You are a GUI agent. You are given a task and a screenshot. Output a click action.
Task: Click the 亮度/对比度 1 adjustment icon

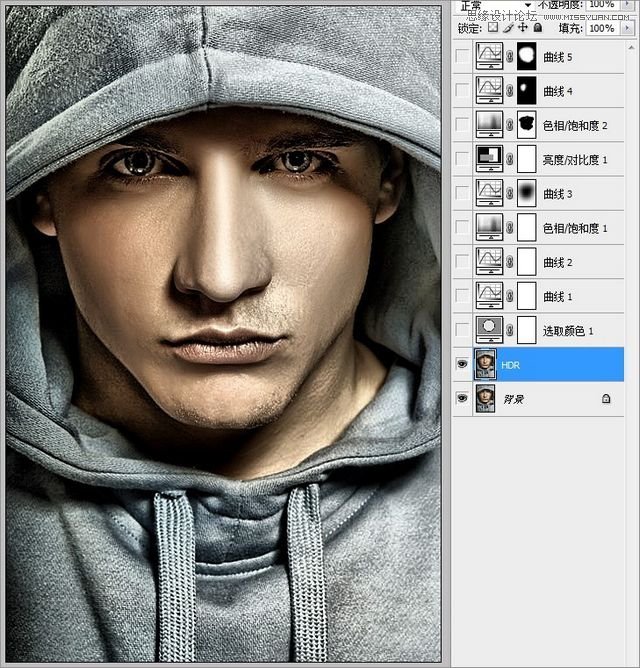tap(490, 159)
